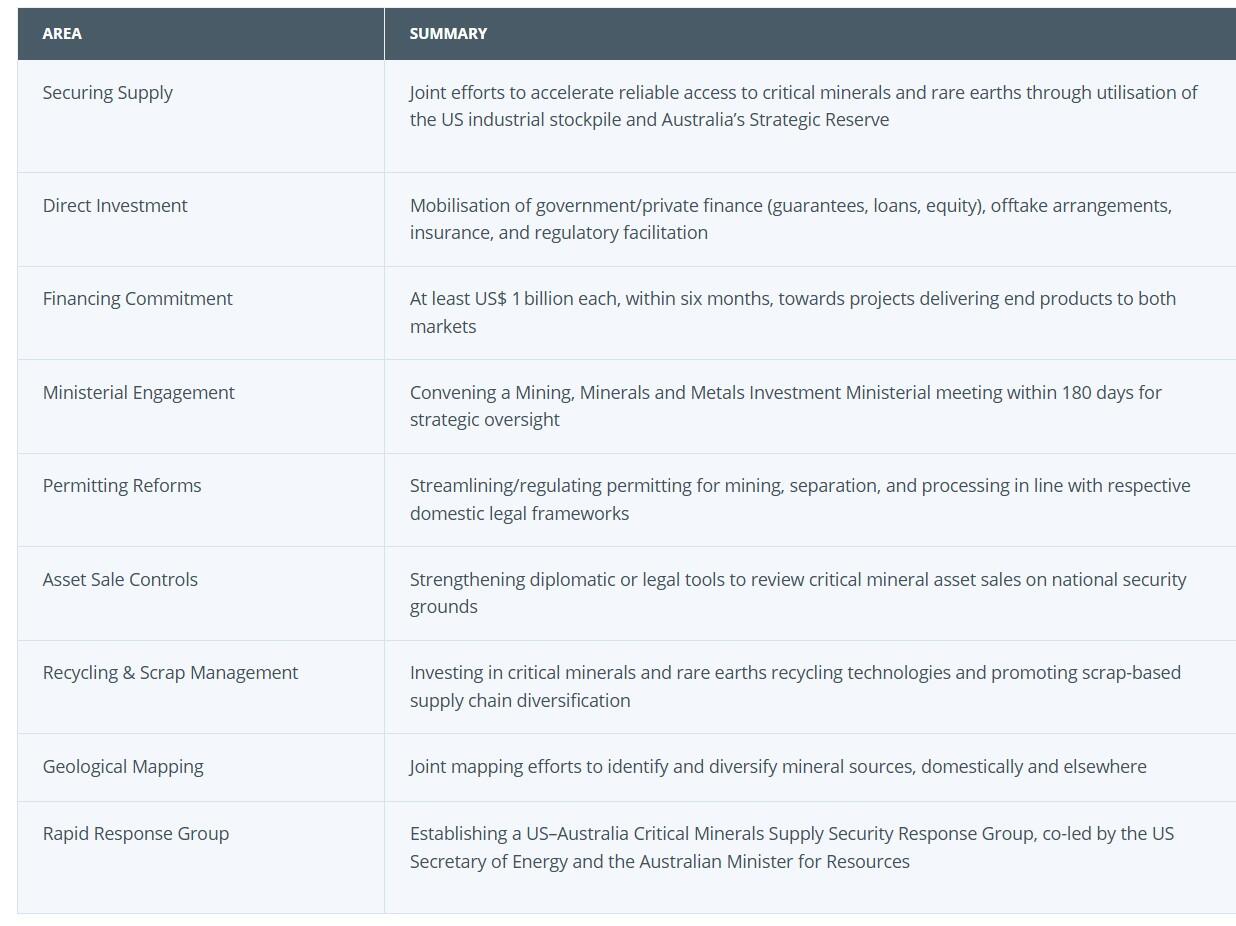This screenshot has width=1236, height=926.
Task: Select the Direct Investment row label
Action: coord(115,206)
